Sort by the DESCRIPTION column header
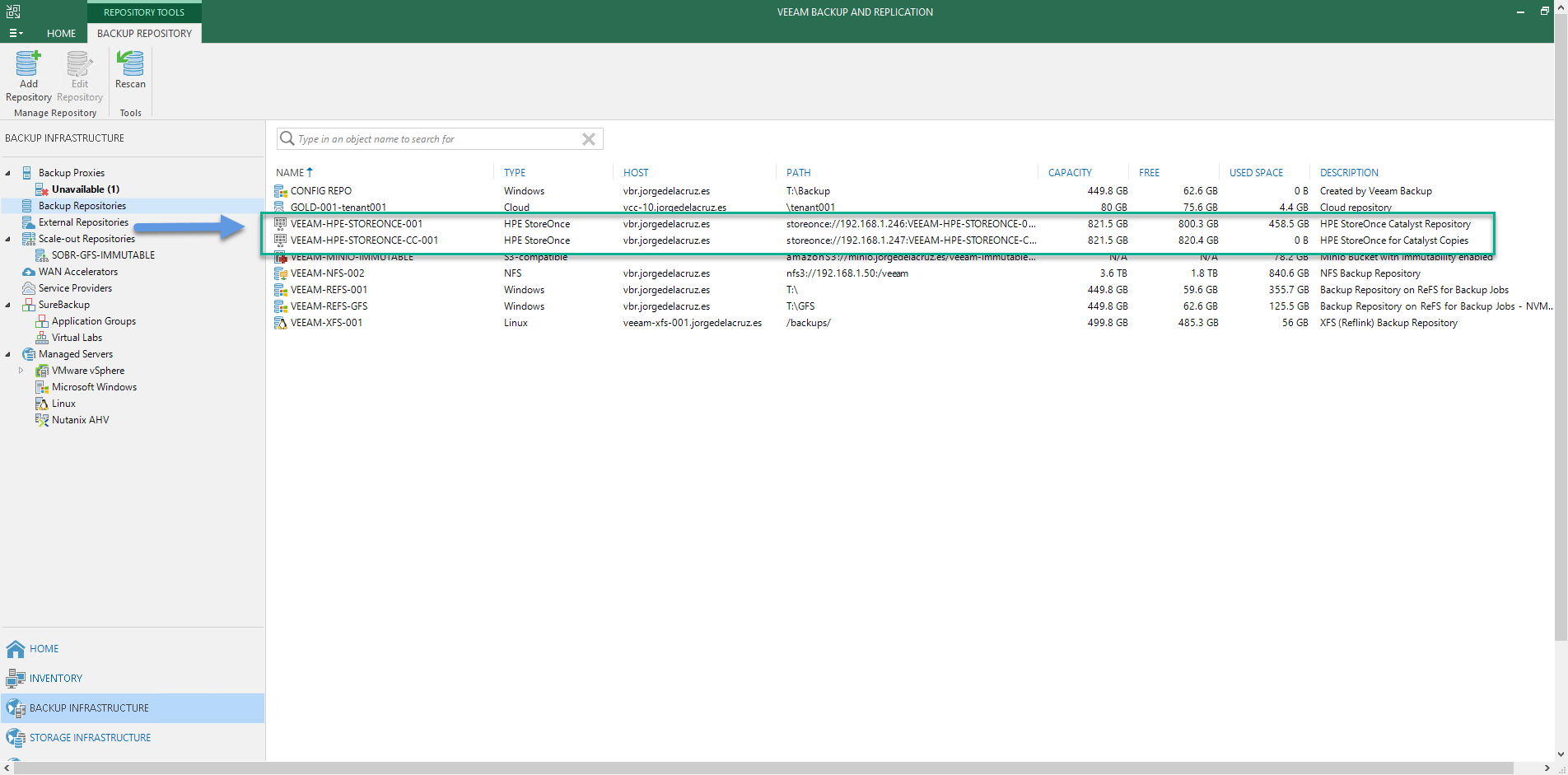1568x775 pixels. coord(1349,173)
